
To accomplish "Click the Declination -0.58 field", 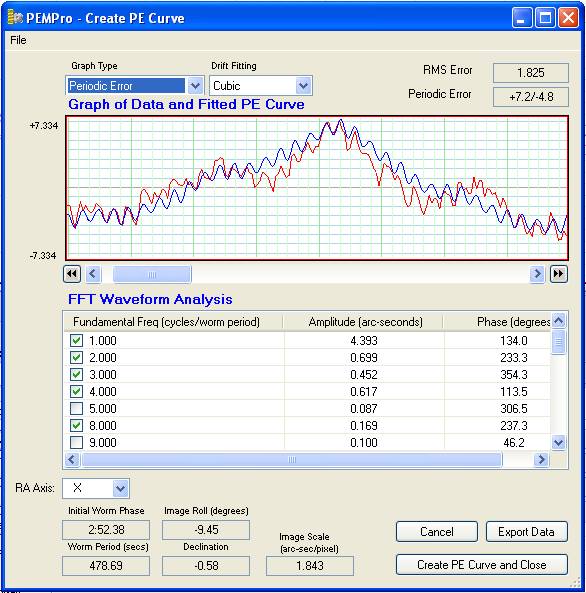I will [x=206, y=566].
